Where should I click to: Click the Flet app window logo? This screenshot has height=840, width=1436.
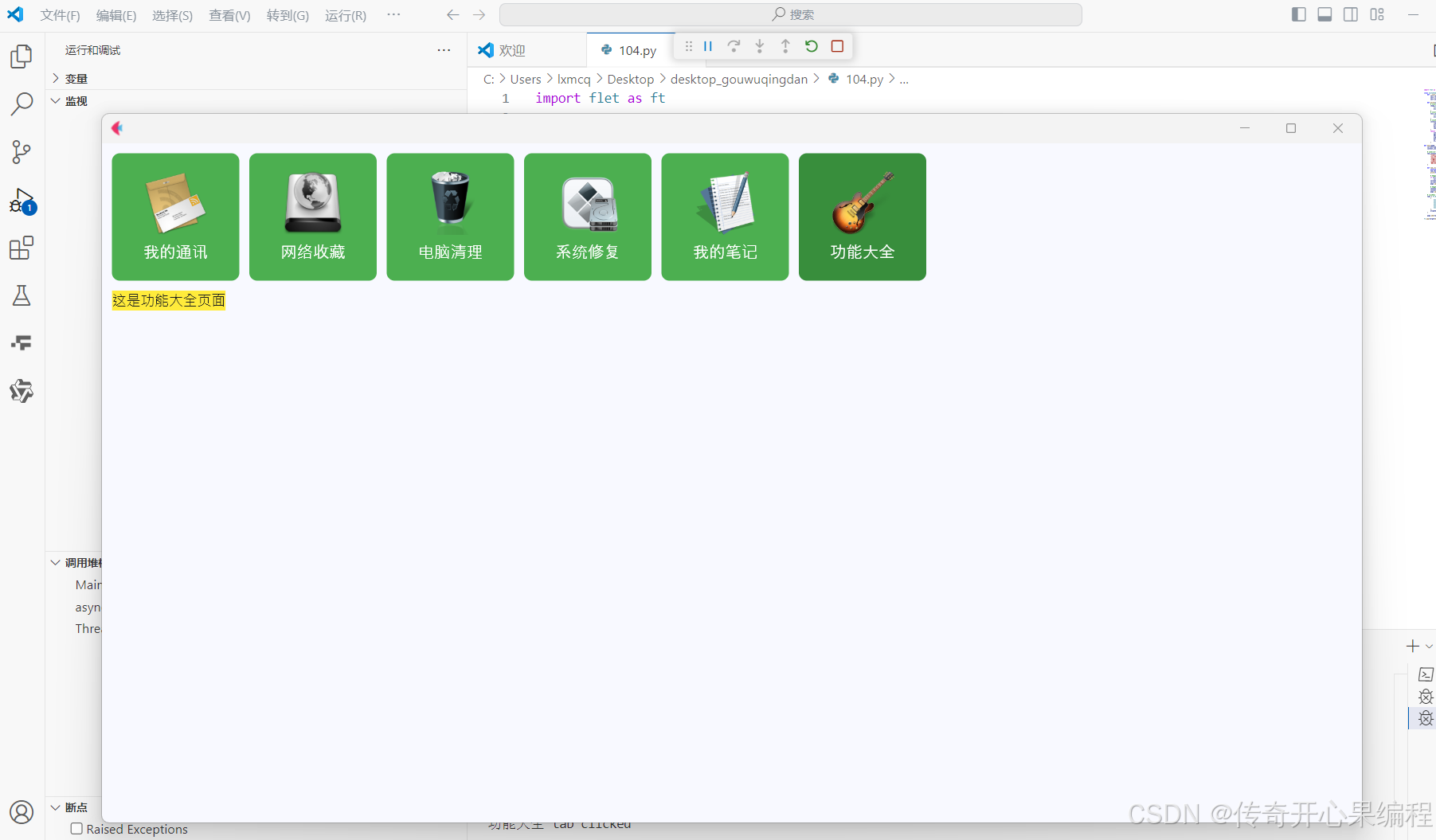pyautogui.click(x=117, y=128)
